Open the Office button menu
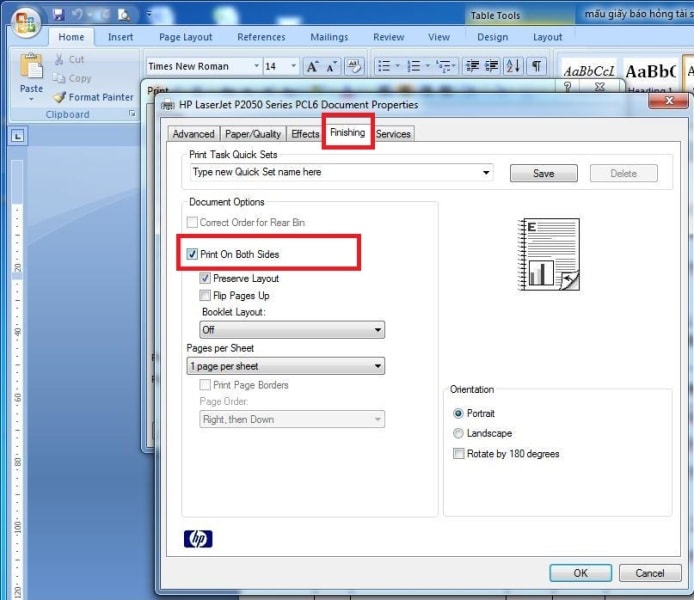 pos(26,22)
